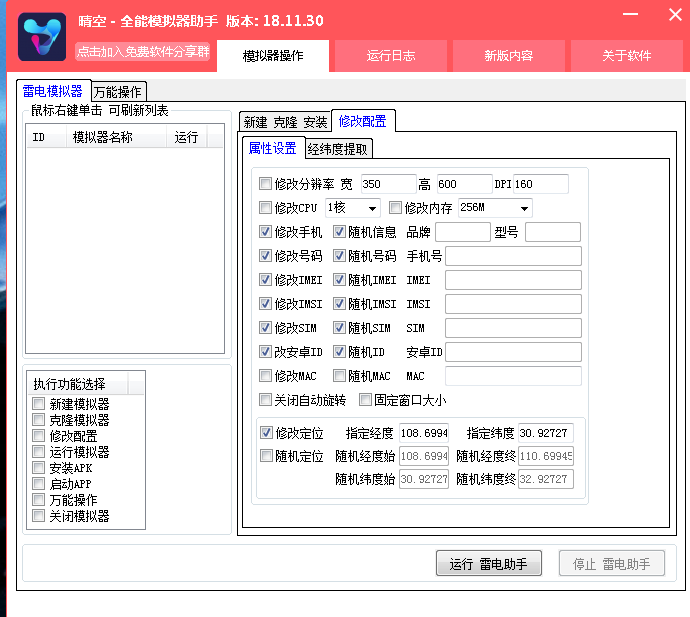Uncheck the 随机IMSI checkbox
Image resolution: width=690 pixels, height=617 pixels.
(x=339, y=303)
